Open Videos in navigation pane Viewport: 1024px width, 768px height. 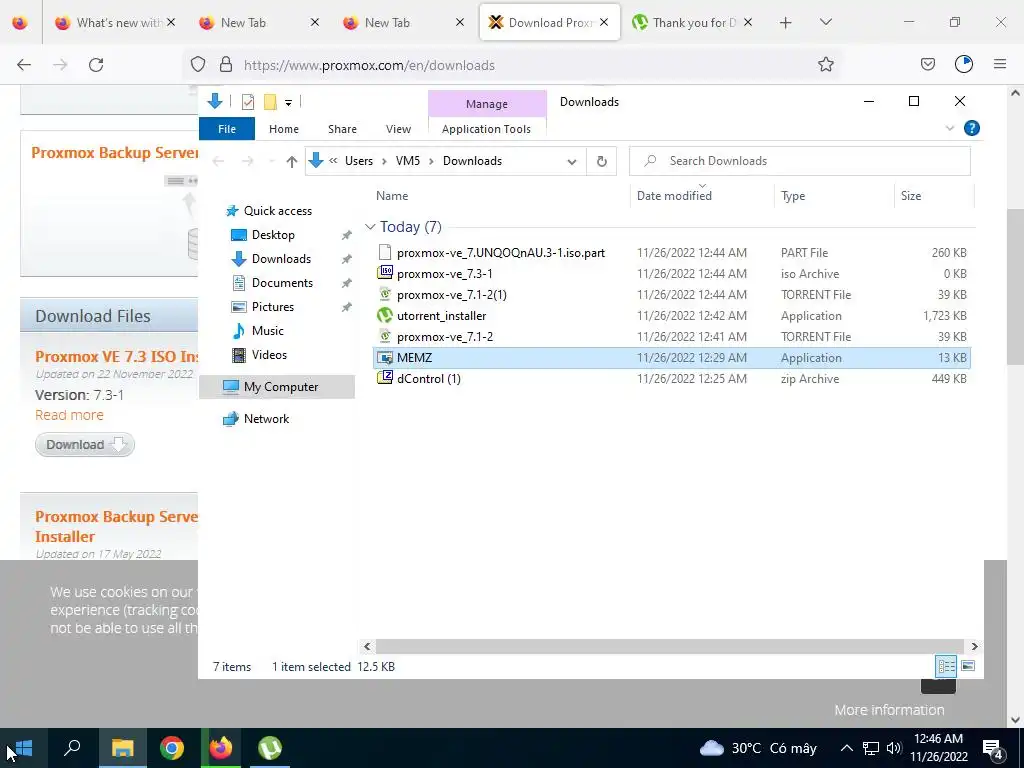point(269,355)
